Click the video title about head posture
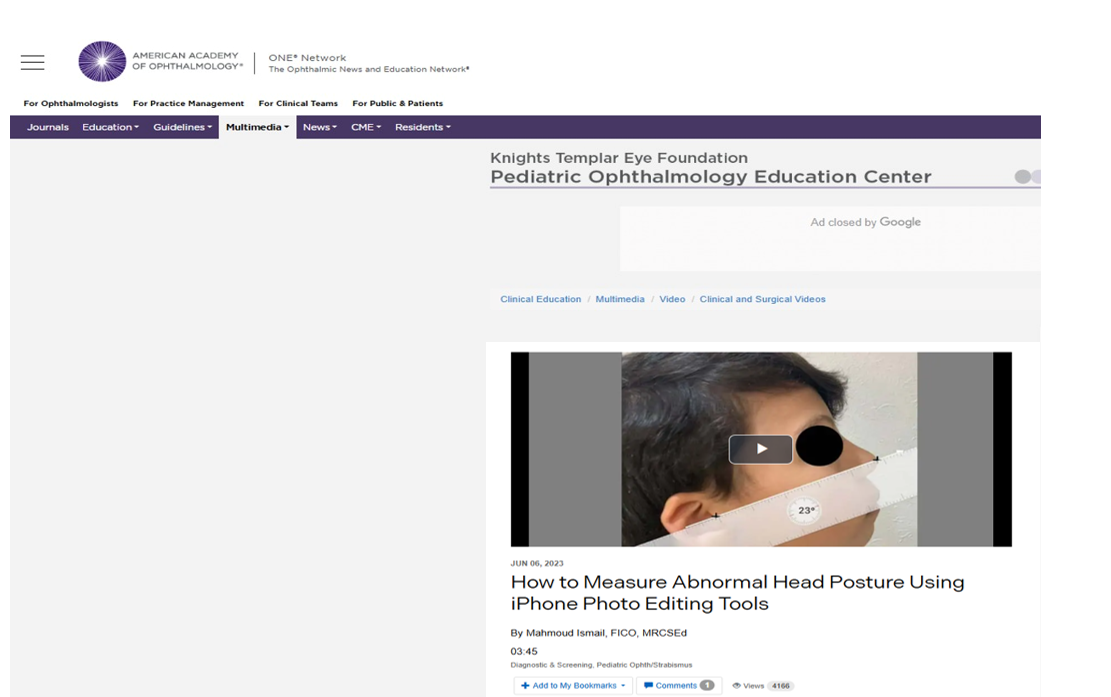 click(x=737, y=593)
